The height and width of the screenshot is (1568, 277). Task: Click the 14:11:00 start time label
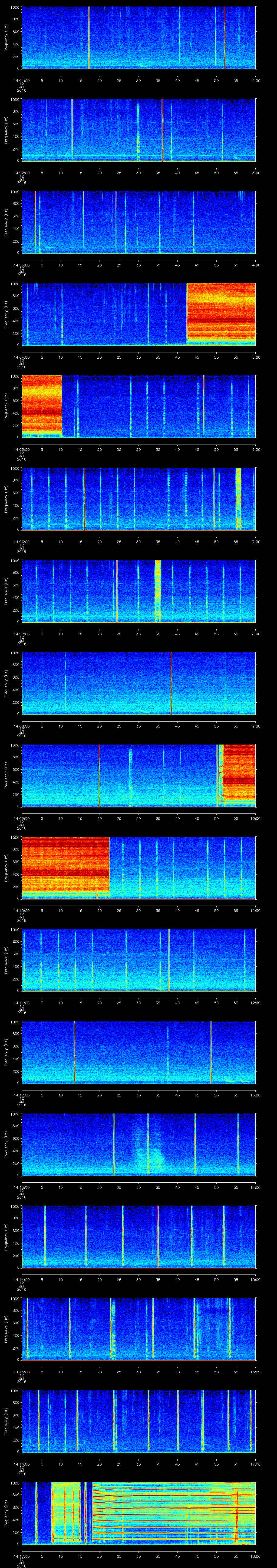[x=22, y=1003]
